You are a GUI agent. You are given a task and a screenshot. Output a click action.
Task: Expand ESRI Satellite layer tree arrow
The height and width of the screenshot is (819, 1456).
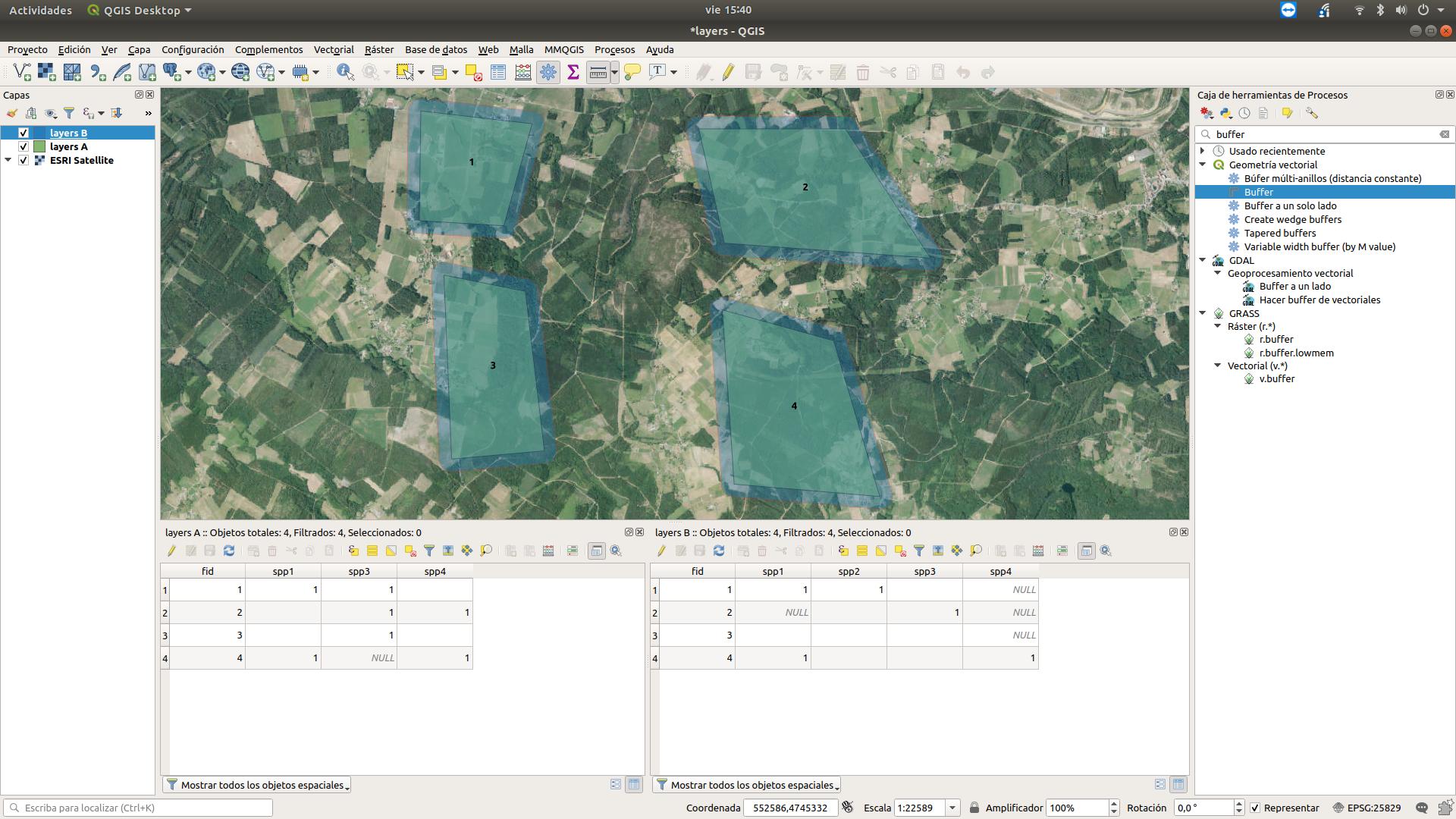click(x=8, y=160)
